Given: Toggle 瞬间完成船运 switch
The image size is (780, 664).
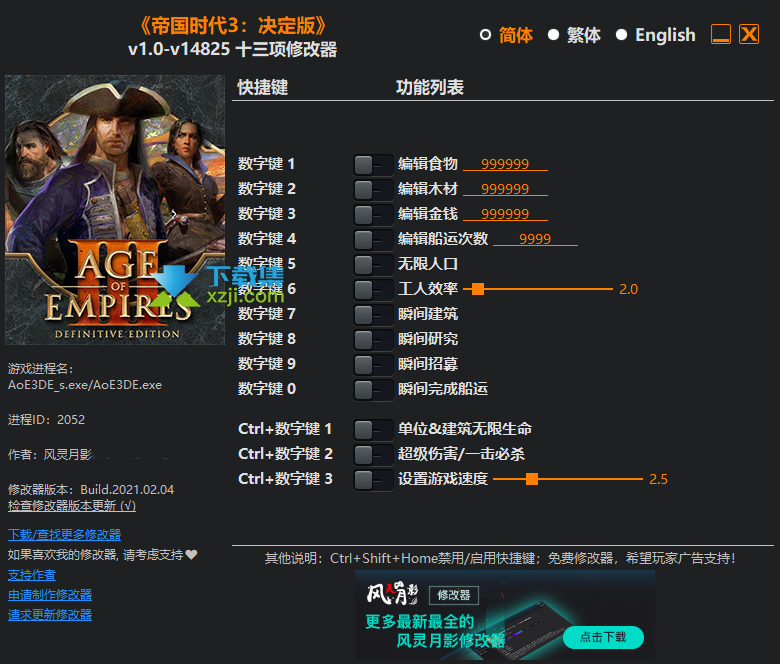Looking at the screenshot, I should (x=373, y=389).
